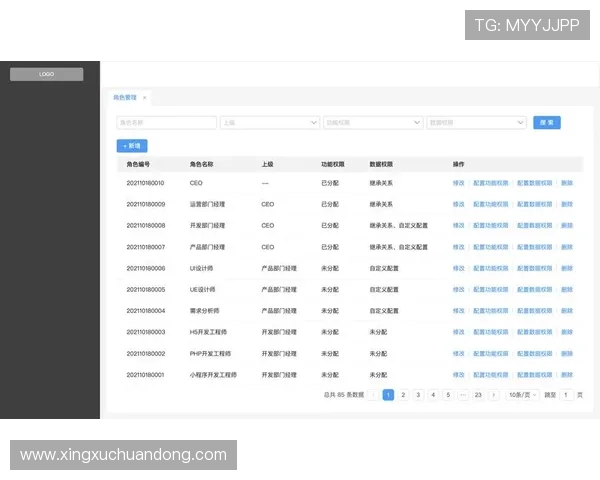Image resolution: width=600 pixels, height=480 pixels.
Task: Select page 1 in pagination
Action: point(388,395)
